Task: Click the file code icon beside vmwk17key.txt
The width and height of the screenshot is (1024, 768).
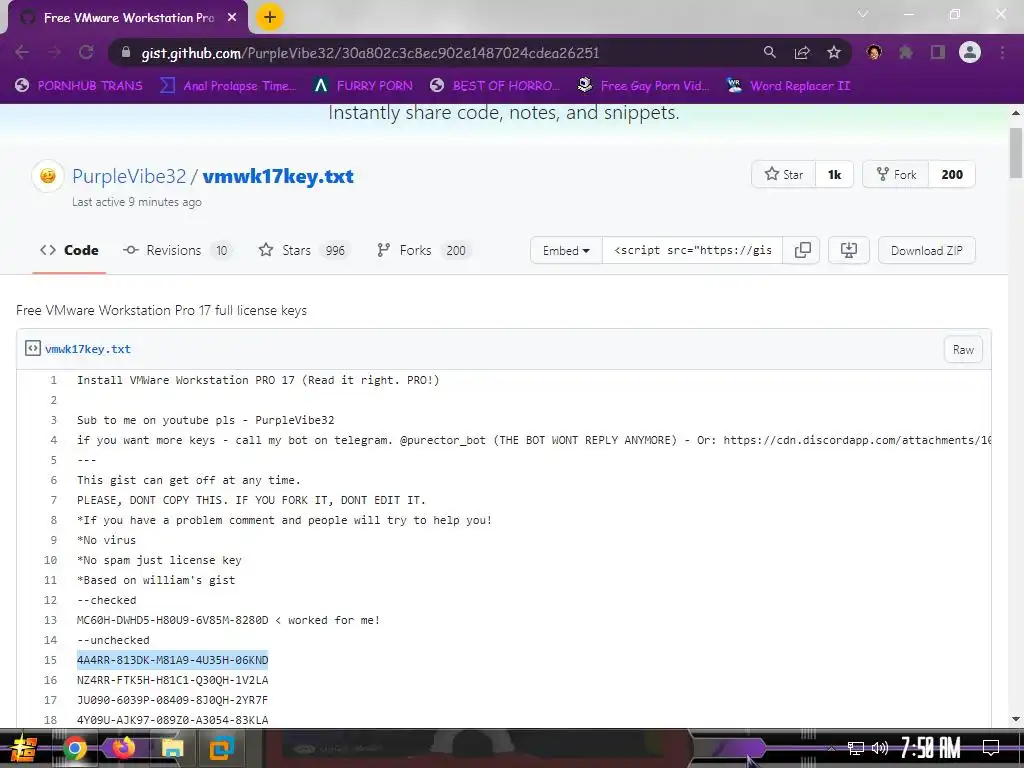Action: (33, 348)
